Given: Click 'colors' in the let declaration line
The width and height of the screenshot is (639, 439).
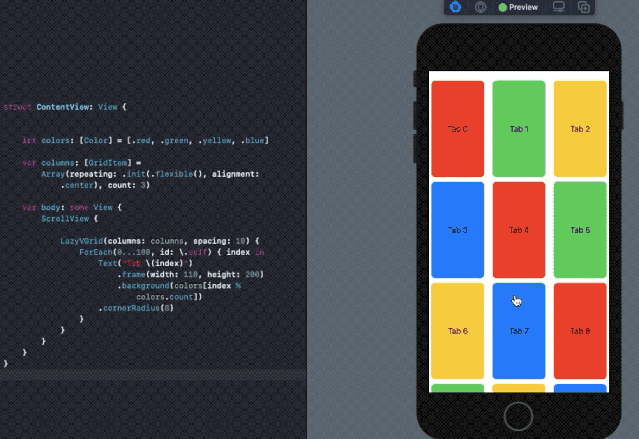Looking at the screenshot, I should [x=55, y=140].
